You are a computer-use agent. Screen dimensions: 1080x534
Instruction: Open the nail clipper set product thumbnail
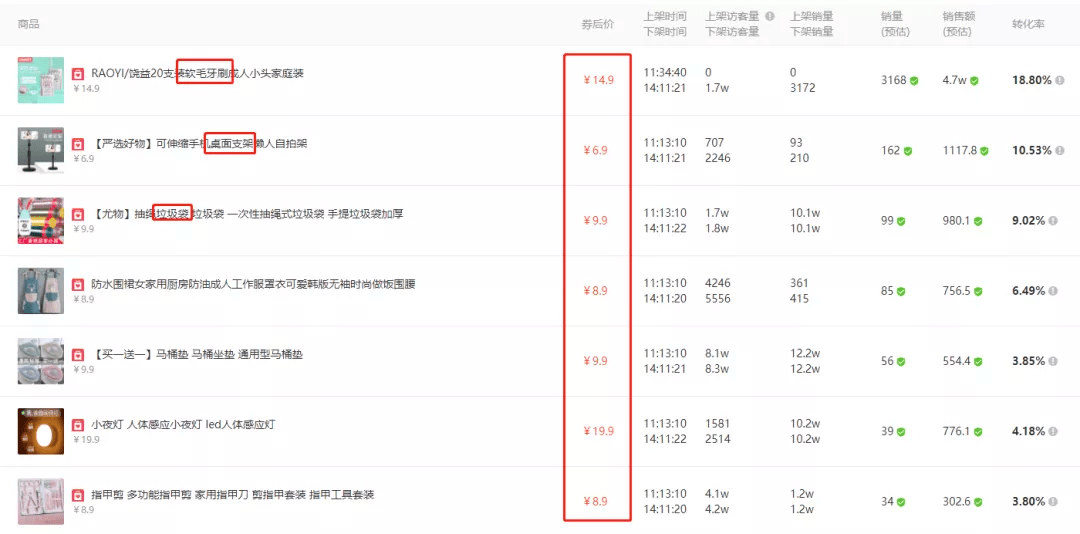coord(40,501)
